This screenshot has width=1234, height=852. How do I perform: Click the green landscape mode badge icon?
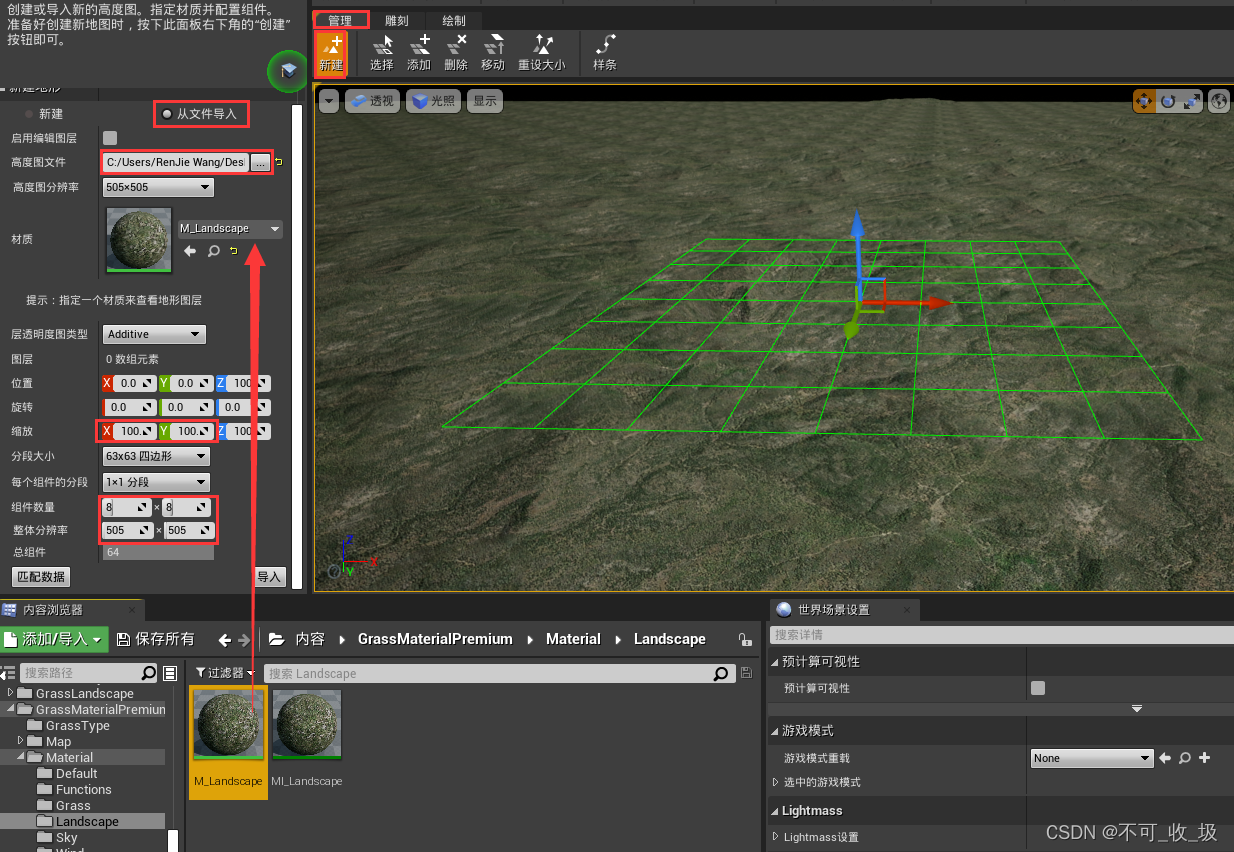288,71
